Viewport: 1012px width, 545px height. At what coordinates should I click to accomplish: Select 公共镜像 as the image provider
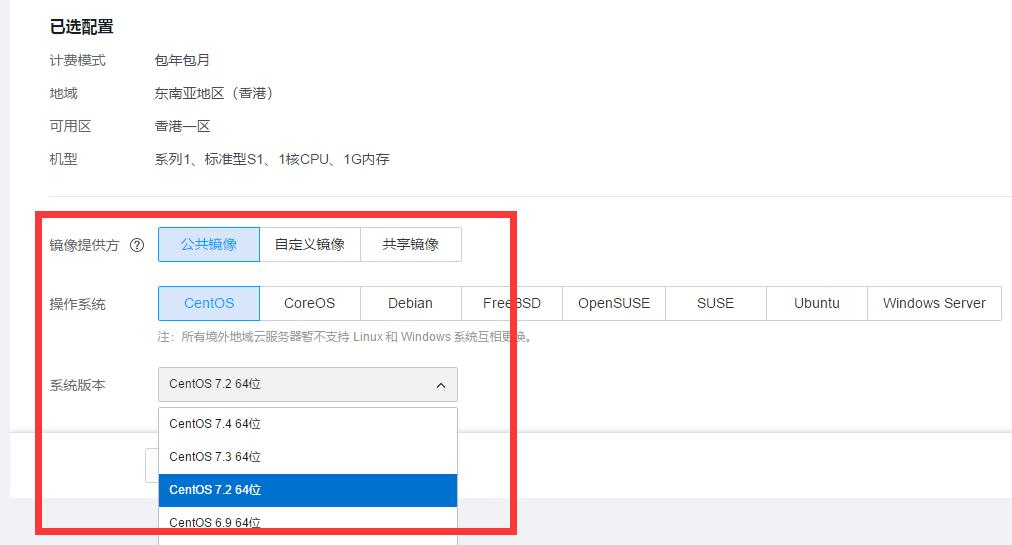(209, 244)
